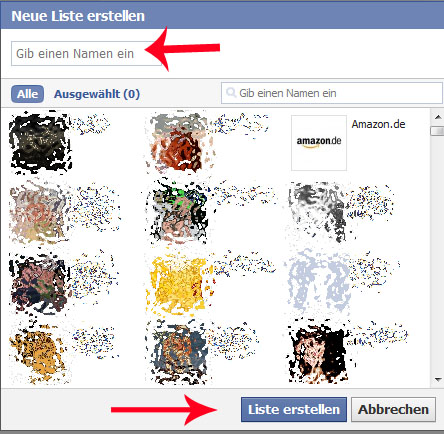Viewport: 444px width, 434px height.
Task: Click the magnifier icon in search box
Action: (231, 92)
